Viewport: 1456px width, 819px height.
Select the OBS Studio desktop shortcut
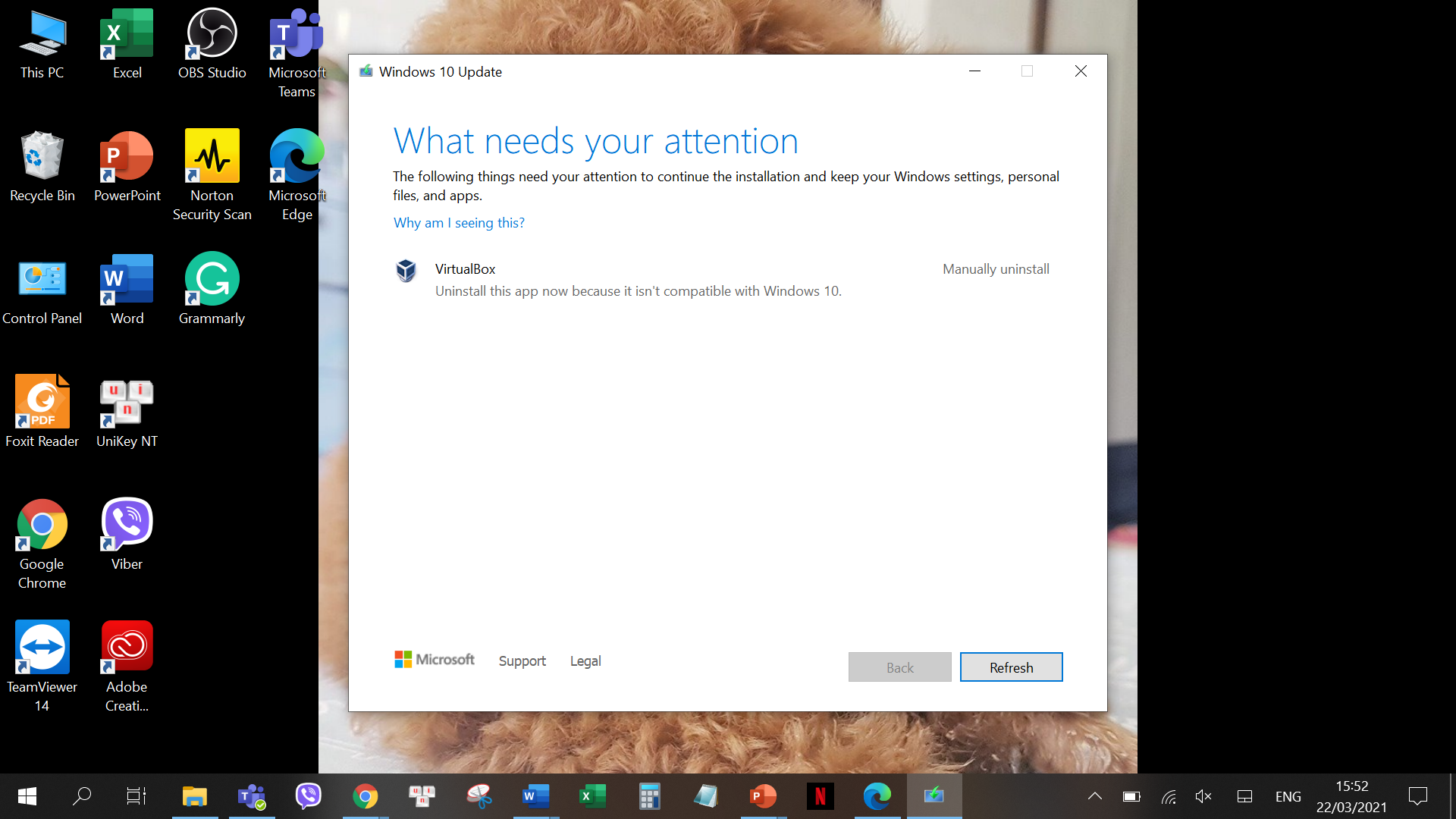click(212, 45)
